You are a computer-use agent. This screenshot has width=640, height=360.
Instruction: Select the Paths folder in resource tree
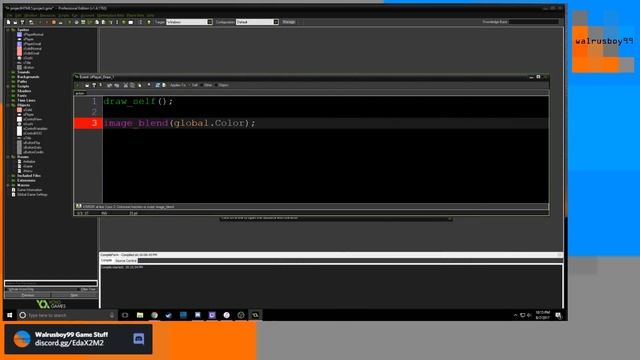[x=22, y=82]
